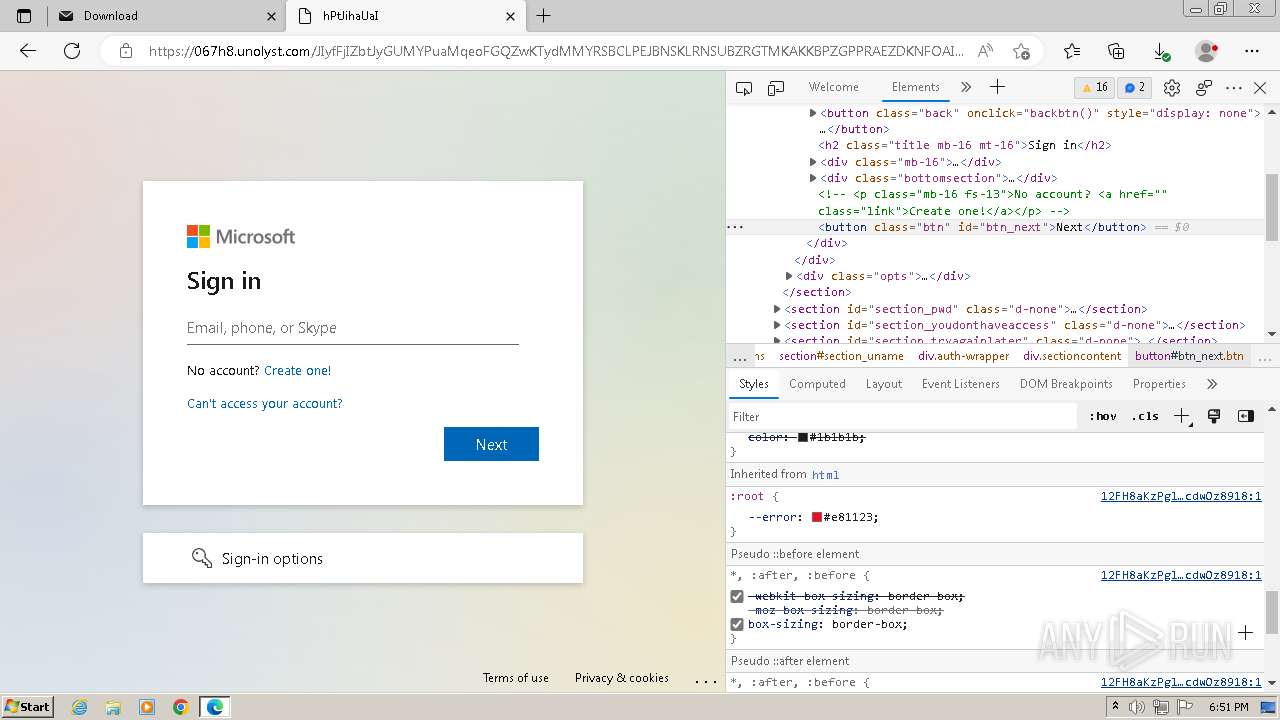Image resolution: width=1280 pixels, height=720 pixels.
Task: Expand the section_youdonthaveaccess node
Action: (777, 326)
